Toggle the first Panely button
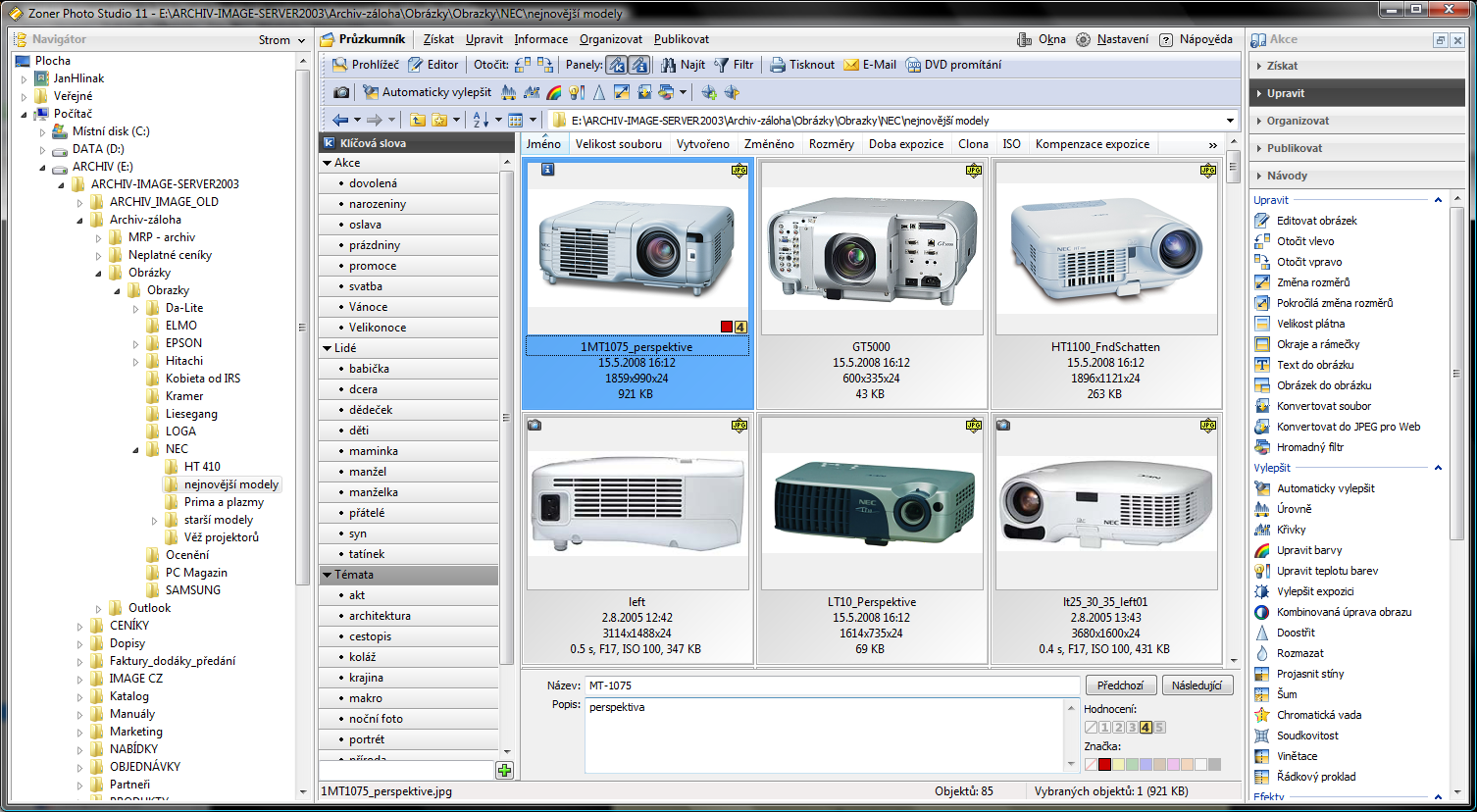 pos(616,65)
